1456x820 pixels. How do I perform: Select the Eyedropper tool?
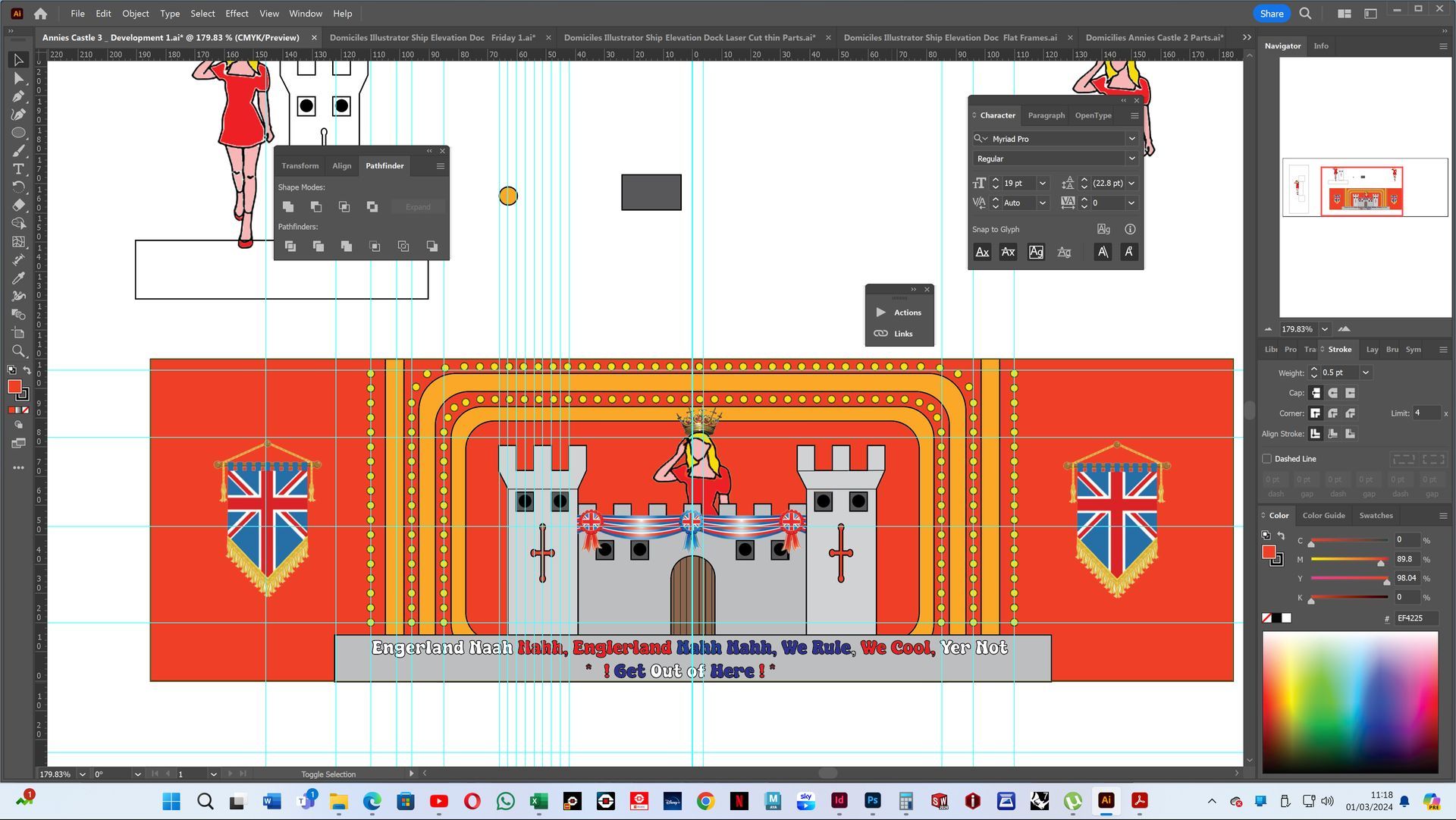tap(18, 278)
